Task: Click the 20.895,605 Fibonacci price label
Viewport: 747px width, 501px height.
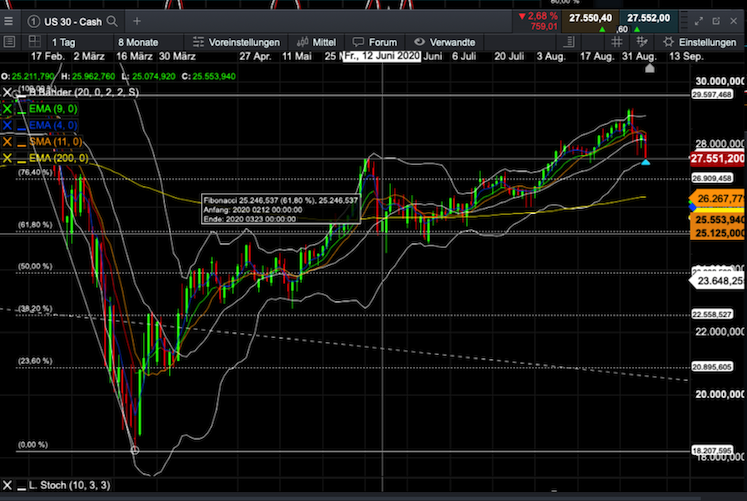Action: [711, 367]
